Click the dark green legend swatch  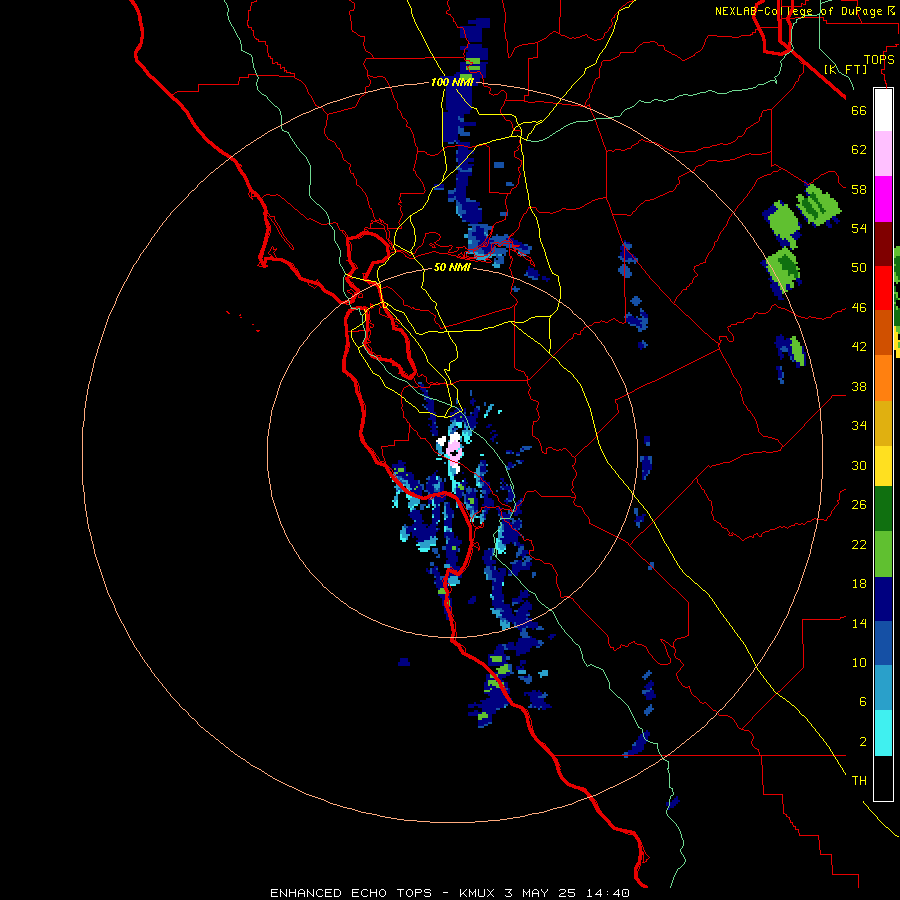[x=883, y=509]
